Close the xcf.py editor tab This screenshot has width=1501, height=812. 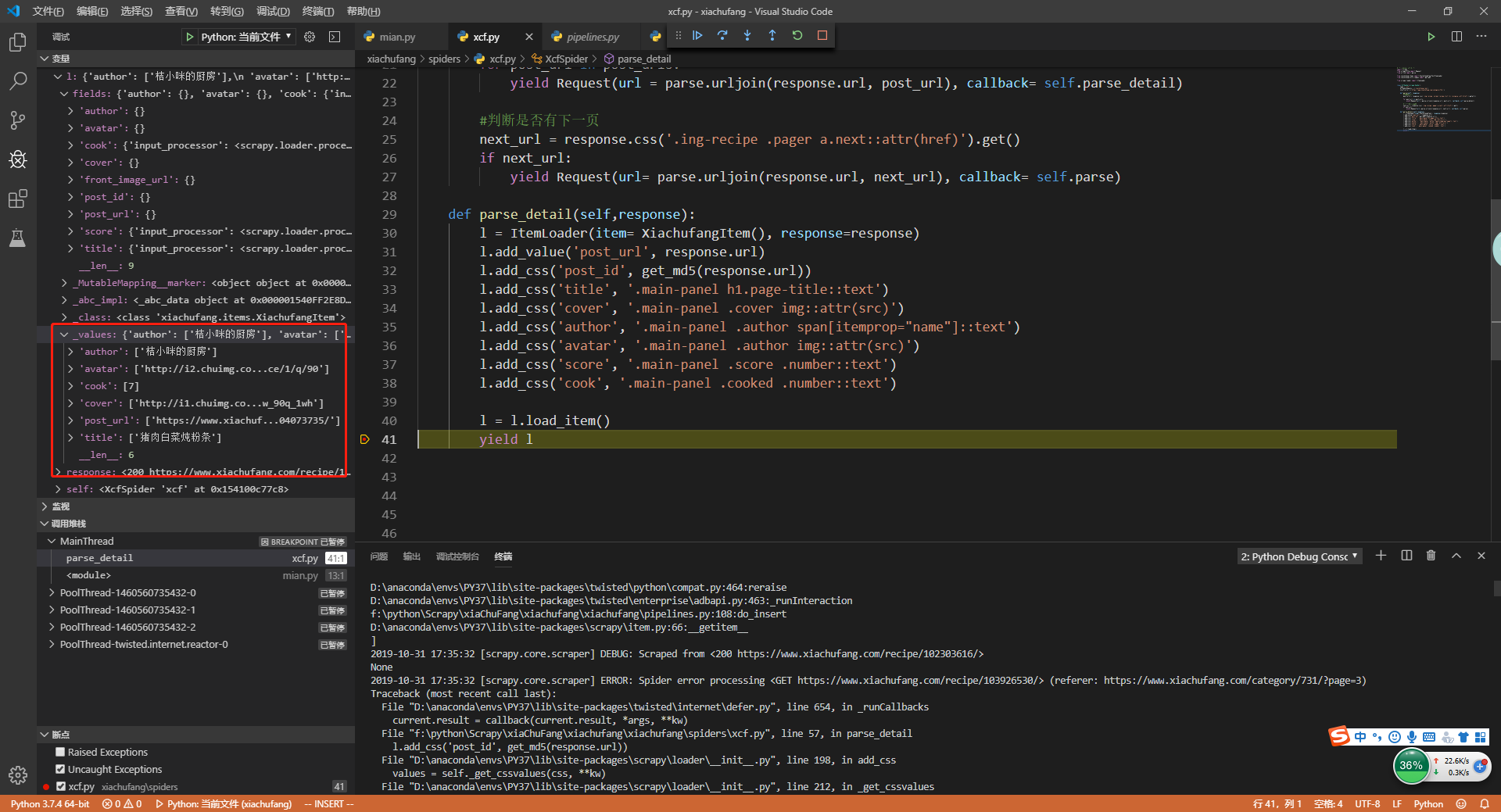[529, 37]
